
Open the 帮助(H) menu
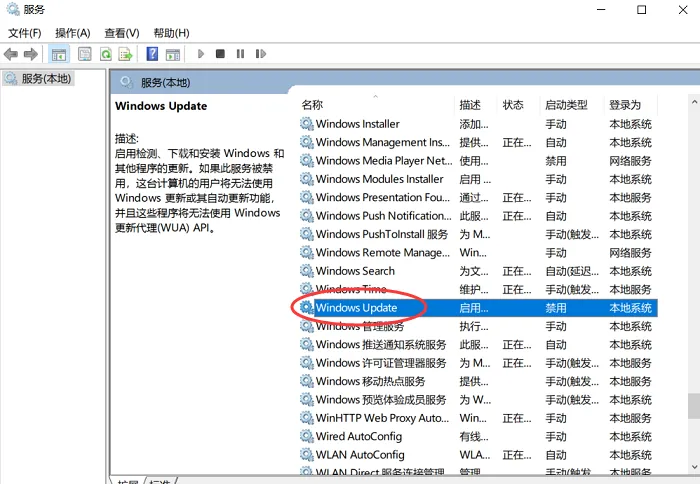tap(171, 33)
